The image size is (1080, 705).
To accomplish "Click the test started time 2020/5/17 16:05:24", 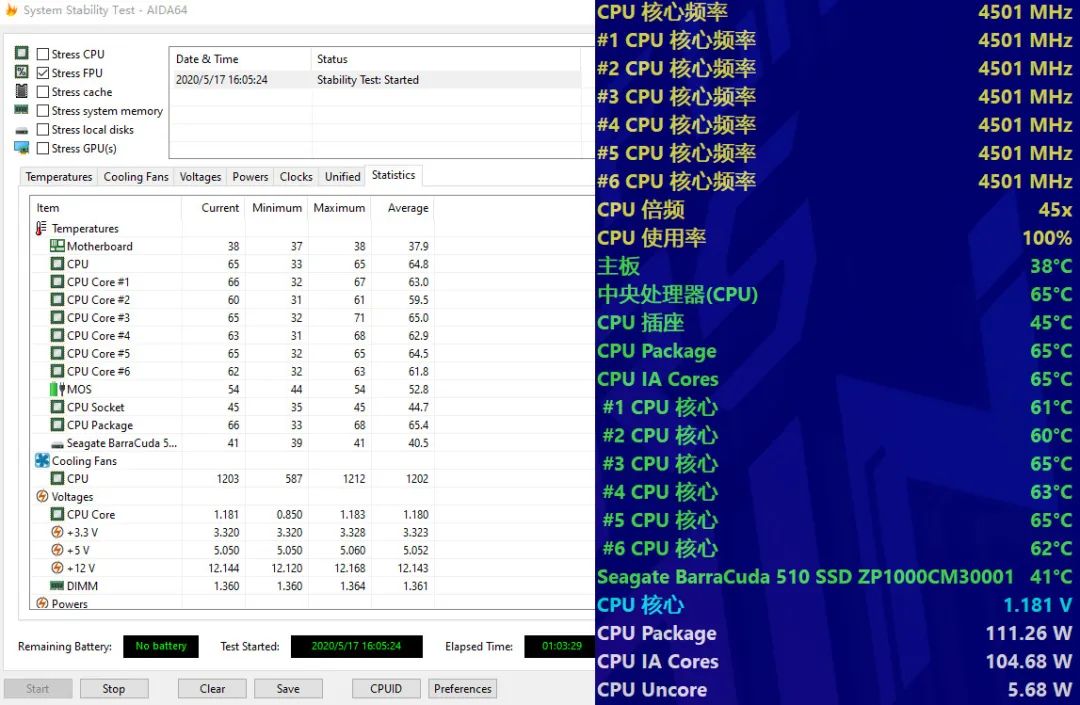I will [x=356, y=646].
